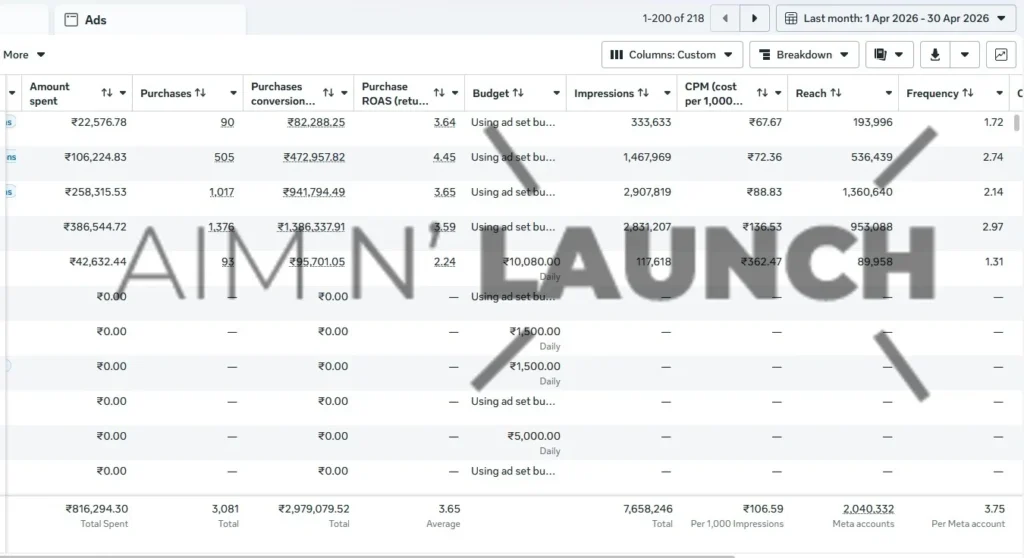Expand export options arrow next to download
Image resolution: width=1024 pixels, height=558 pixels.
pos(965,55)
